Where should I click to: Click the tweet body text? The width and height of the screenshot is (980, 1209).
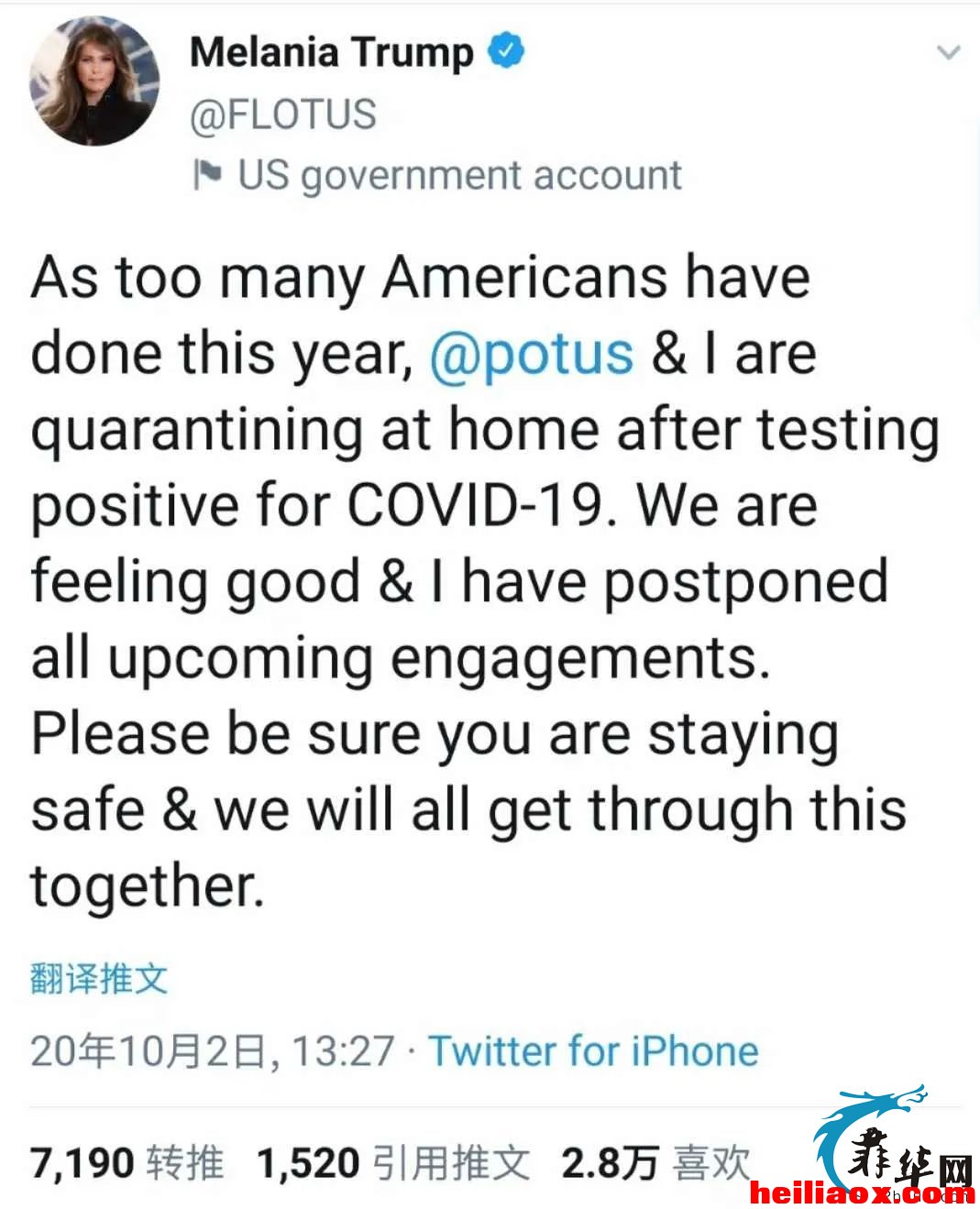[486, 581]
